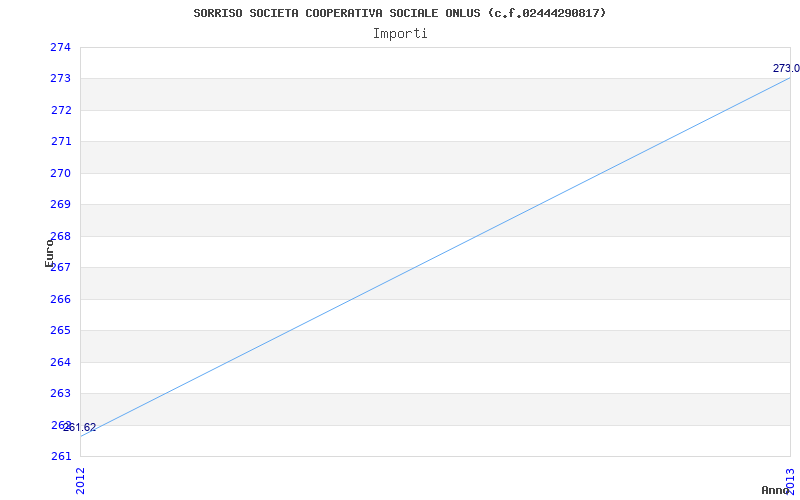The height and width of the screenshot is (500, 800).
Task: Click the Importi subtitle
Action: [x=399, y=34]
